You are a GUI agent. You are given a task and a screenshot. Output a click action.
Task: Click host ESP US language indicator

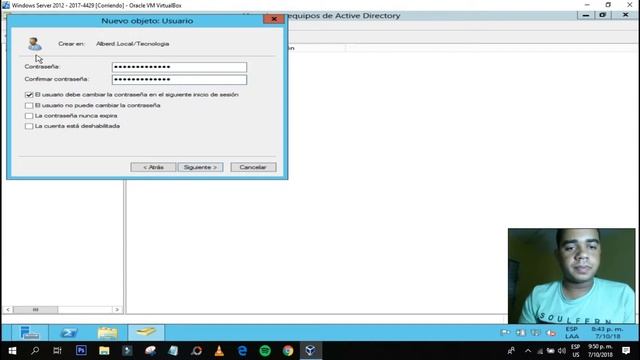click(576, 351)
